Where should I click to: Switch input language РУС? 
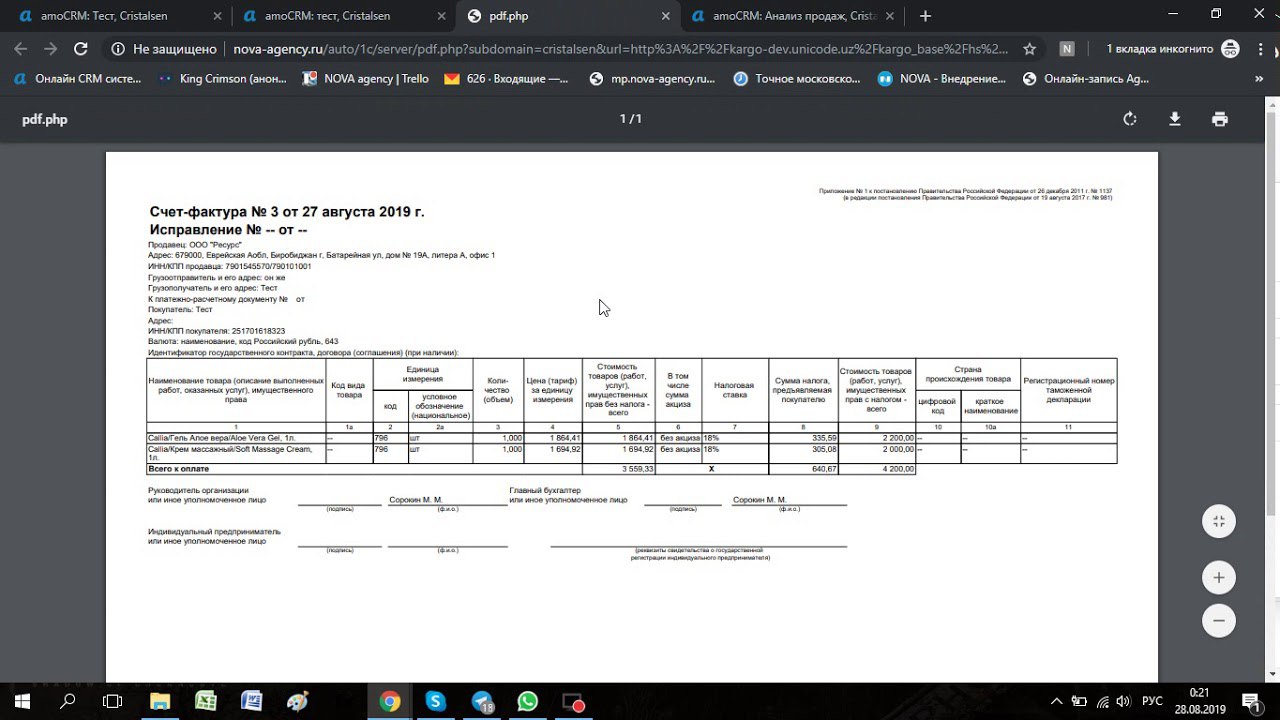1152,701
